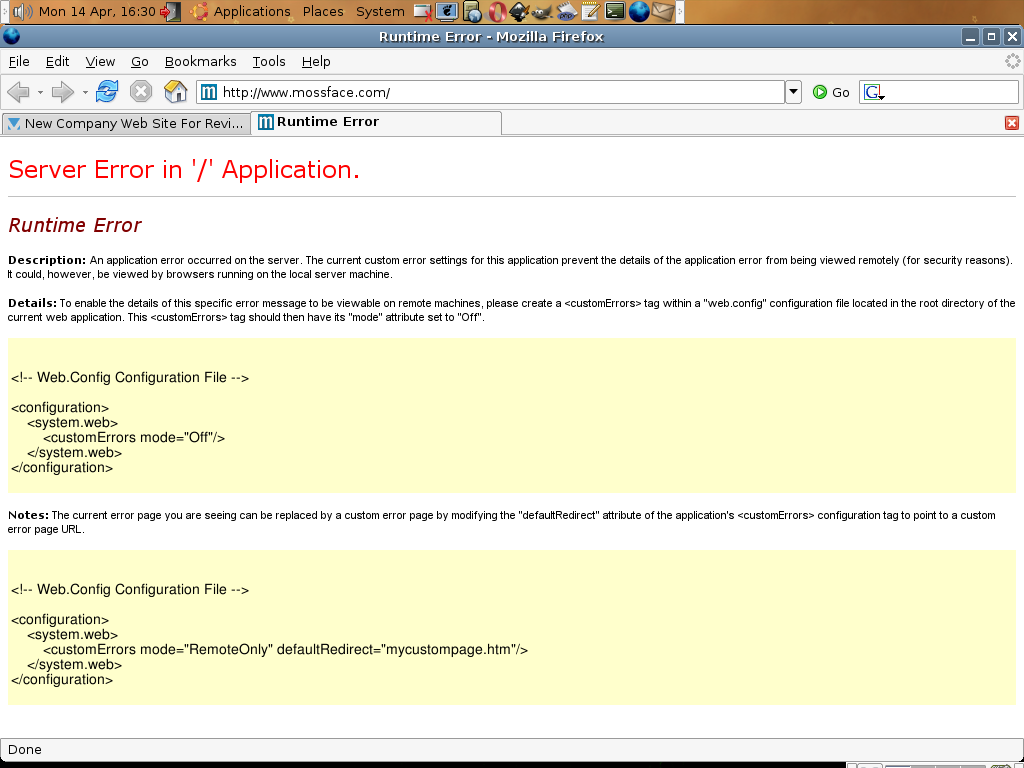Launch the blue globe web browser icon
Viewport: 1024px width, 768px height.
639,11
